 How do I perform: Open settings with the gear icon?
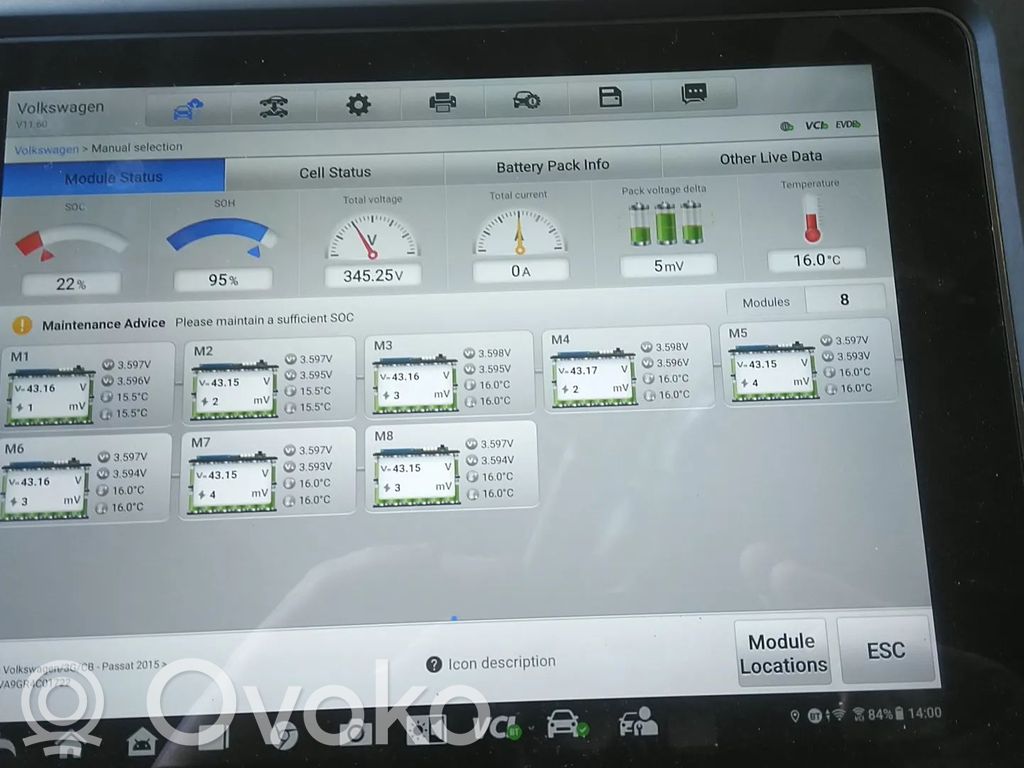(x=358, y=104)
